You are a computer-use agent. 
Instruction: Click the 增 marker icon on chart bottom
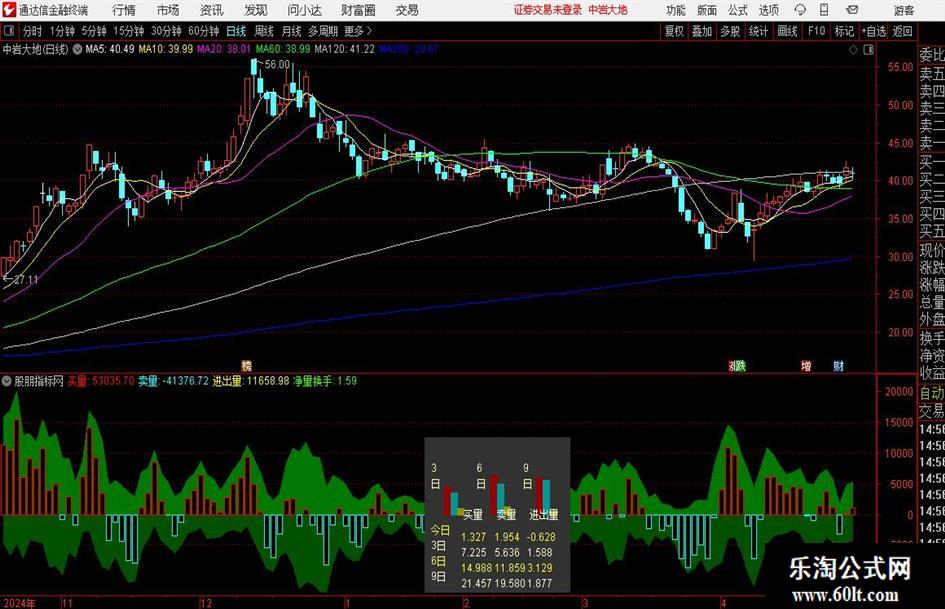point(806,365)
